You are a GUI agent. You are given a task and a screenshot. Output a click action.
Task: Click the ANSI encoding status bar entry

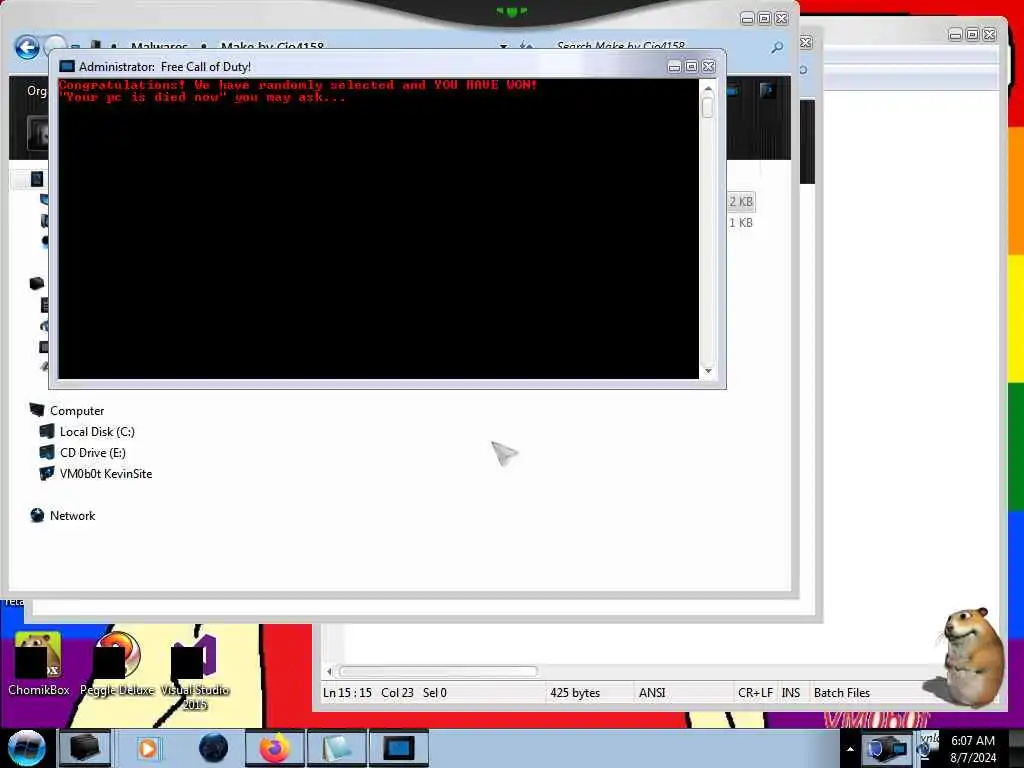[652, 693]
